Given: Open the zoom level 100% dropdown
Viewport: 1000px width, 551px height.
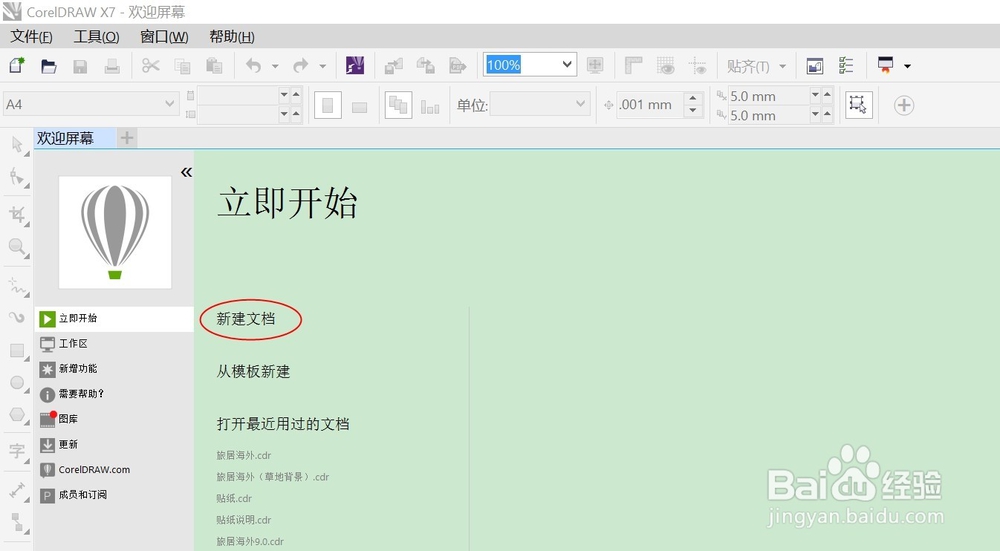Looking at the screenshot, I should coord(566,64).
